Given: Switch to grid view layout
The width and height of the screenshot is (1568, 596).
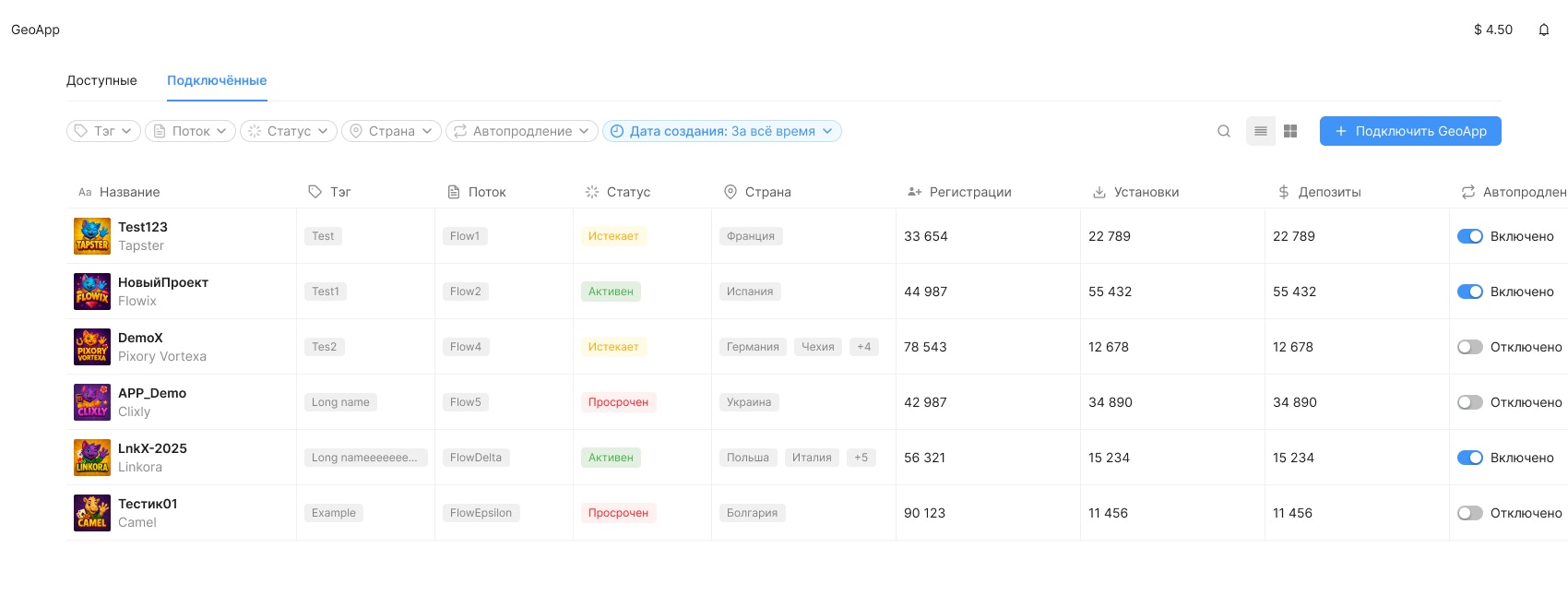Looking at the screenshot, I should pos(1290,131).
